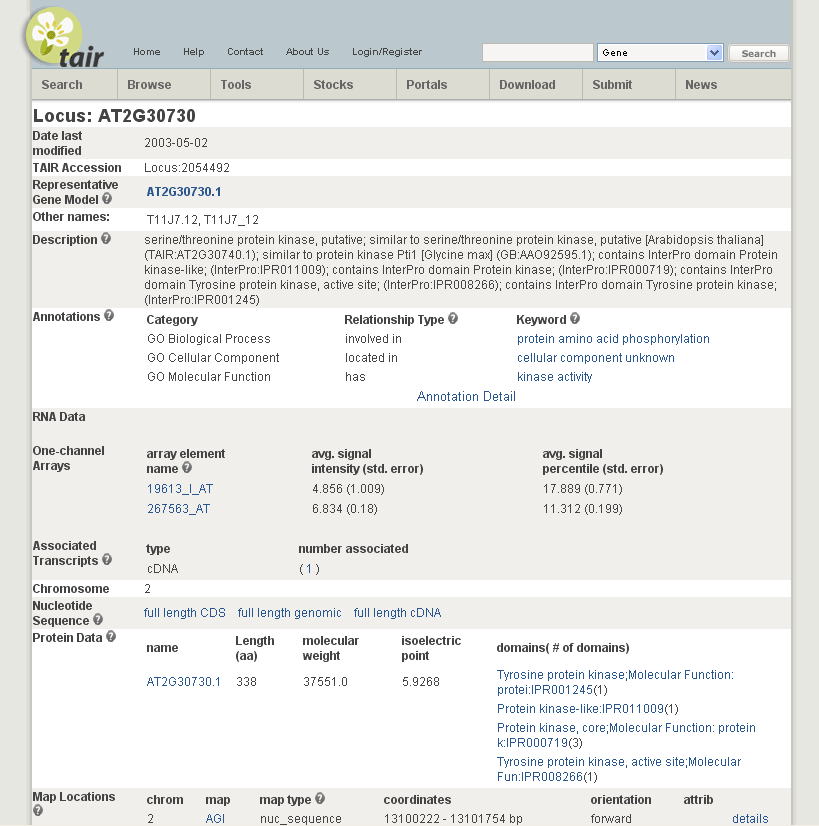Open full length cDNA sequence link

coord(397,613)
